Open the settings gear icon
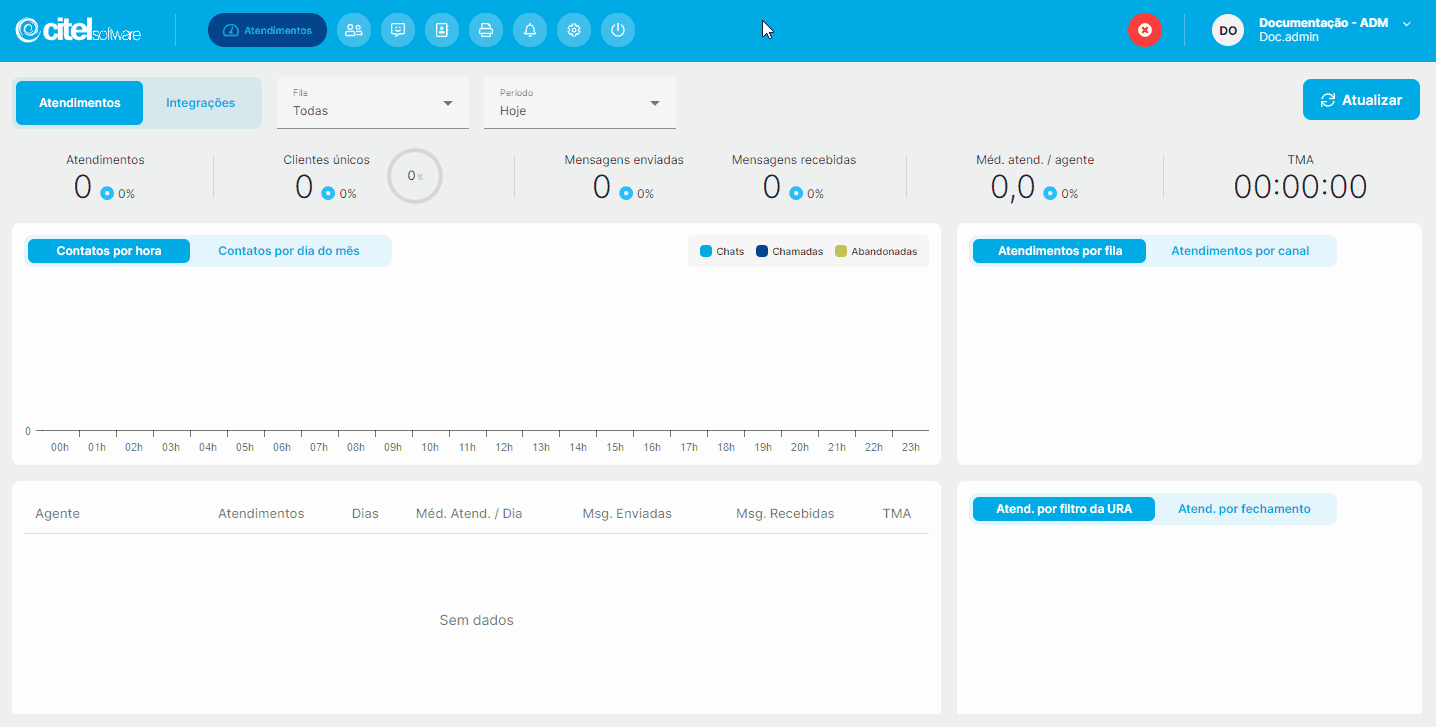 click(574, 30)
